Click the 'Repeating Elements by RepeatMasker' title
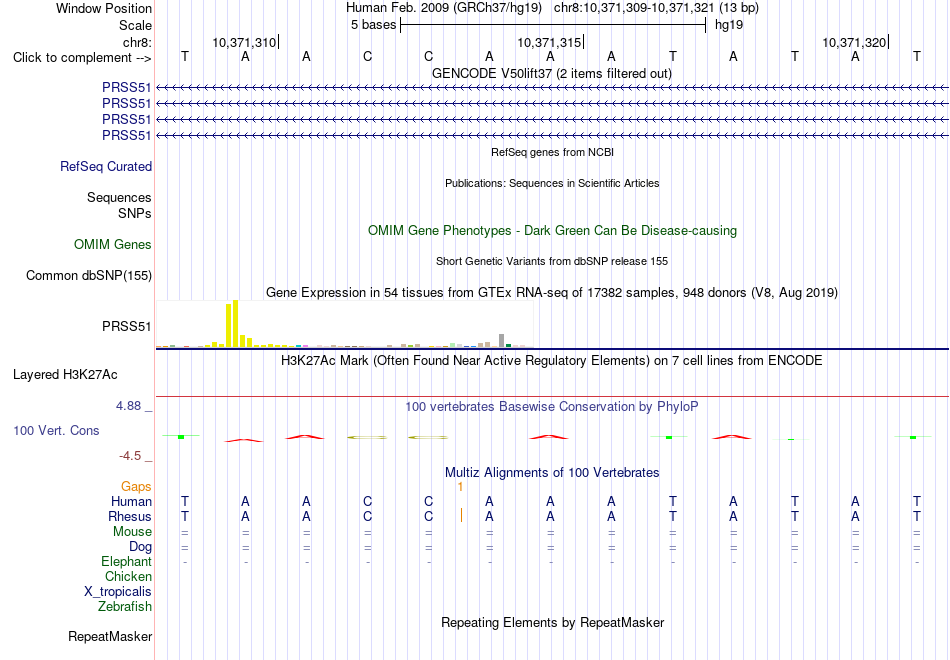This screenshot has height=660, width=950. (553, 623)
